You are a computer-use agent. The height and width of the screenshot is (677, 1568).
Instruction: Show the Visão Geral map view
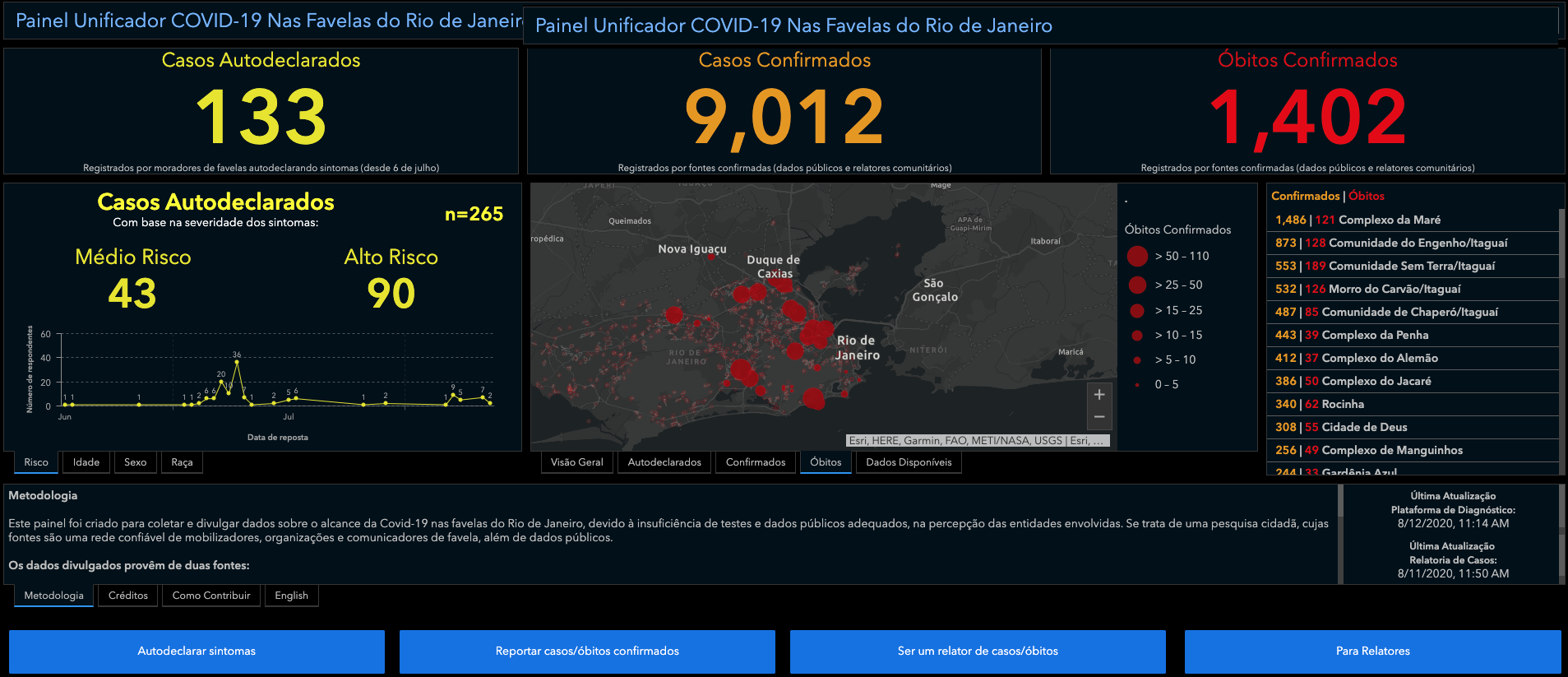[x=576, y=462]
